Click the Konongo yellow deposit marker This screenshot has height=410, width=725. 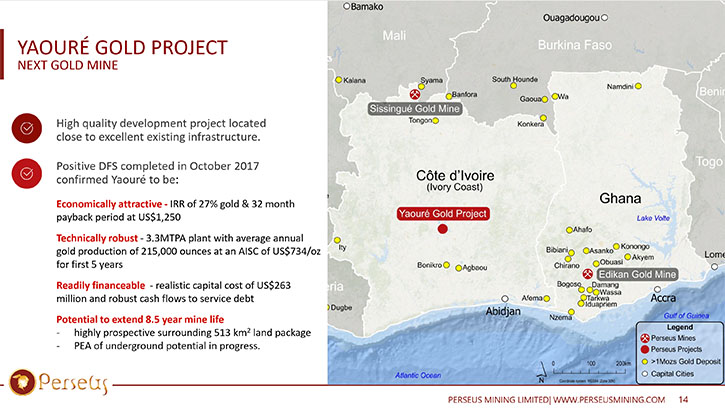(x=616, y=246)
